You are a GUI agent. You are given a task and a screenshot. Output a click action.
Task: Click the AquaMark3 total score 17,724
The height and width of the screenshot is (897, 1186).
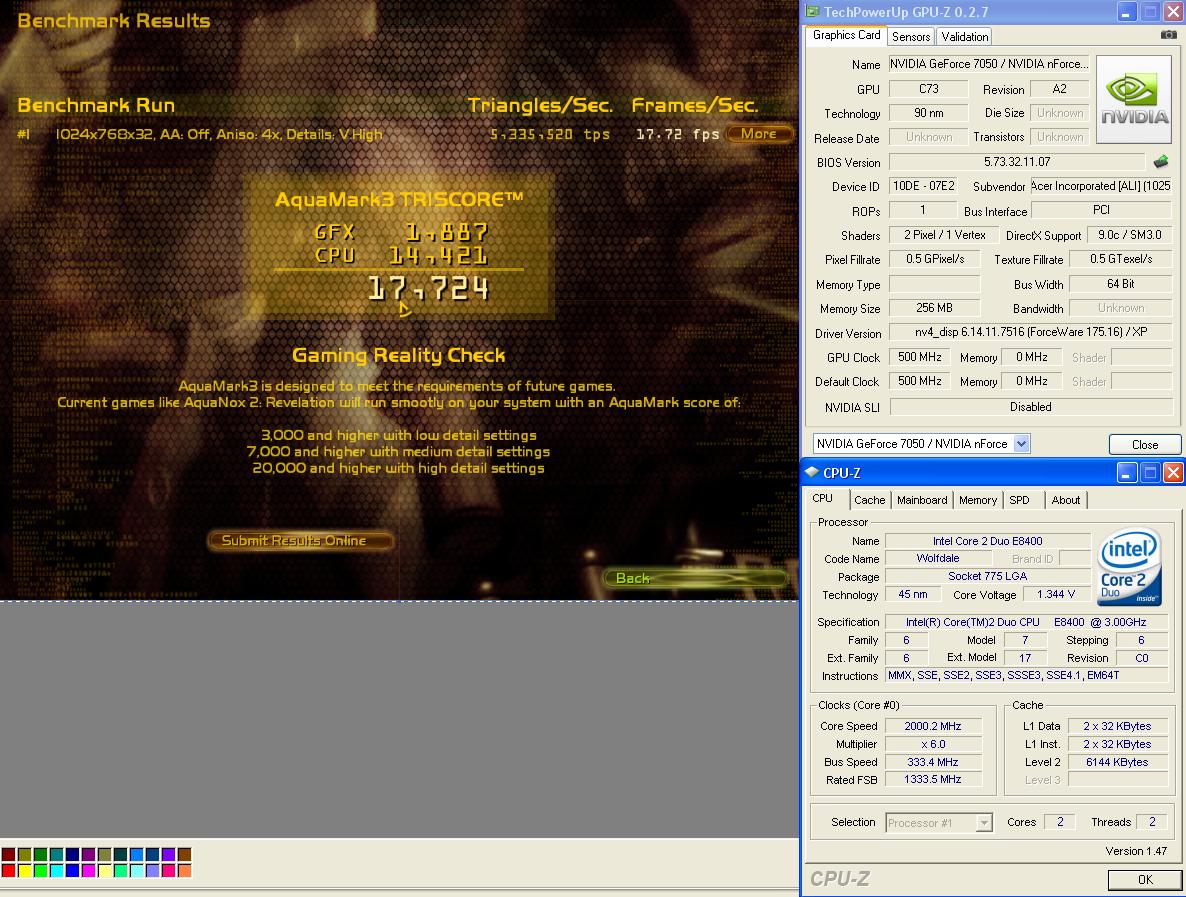[x=429, y=288]
